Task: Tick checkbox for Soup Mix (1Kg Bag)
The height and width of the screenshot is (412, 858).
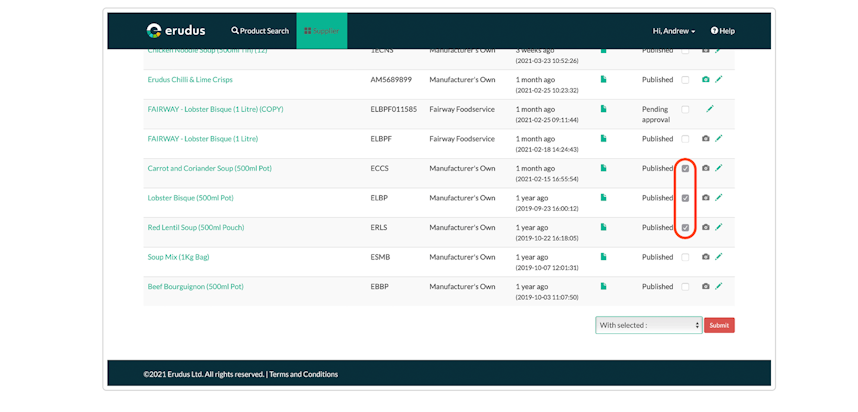Action: tap(685, 257)
